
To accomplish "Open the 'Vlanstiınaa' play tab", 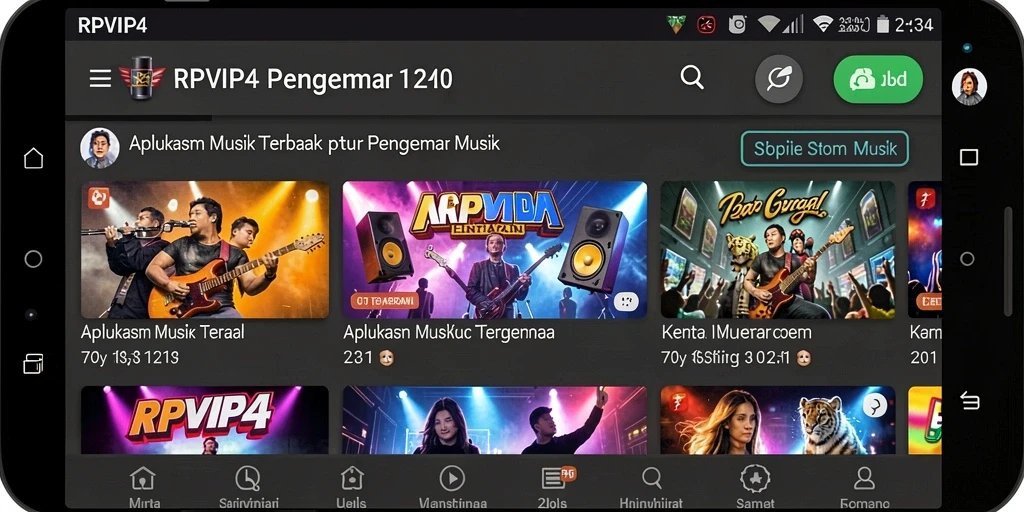I will pos(452,487).
